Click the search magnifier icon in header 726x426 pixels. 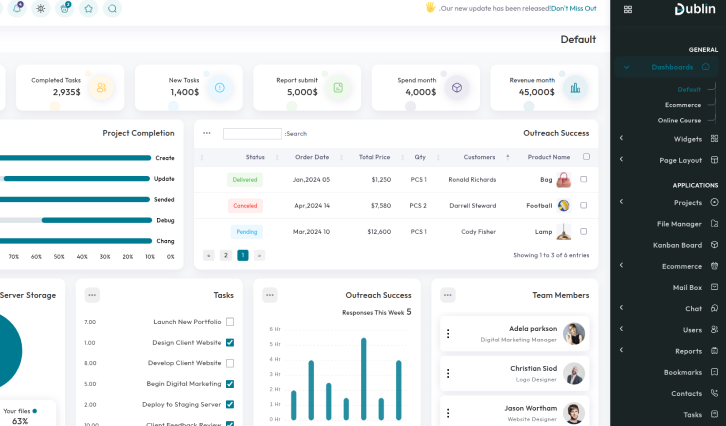tap(113, 8)
